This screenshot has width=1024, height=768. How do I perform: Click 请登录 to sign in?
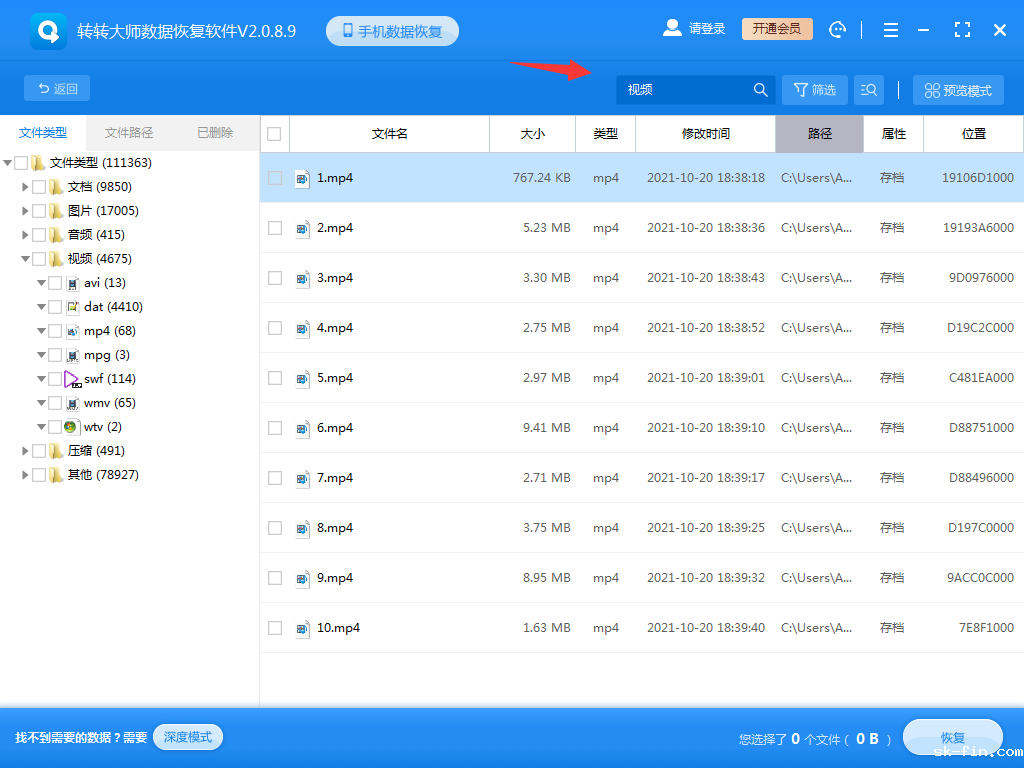(707, 28)
